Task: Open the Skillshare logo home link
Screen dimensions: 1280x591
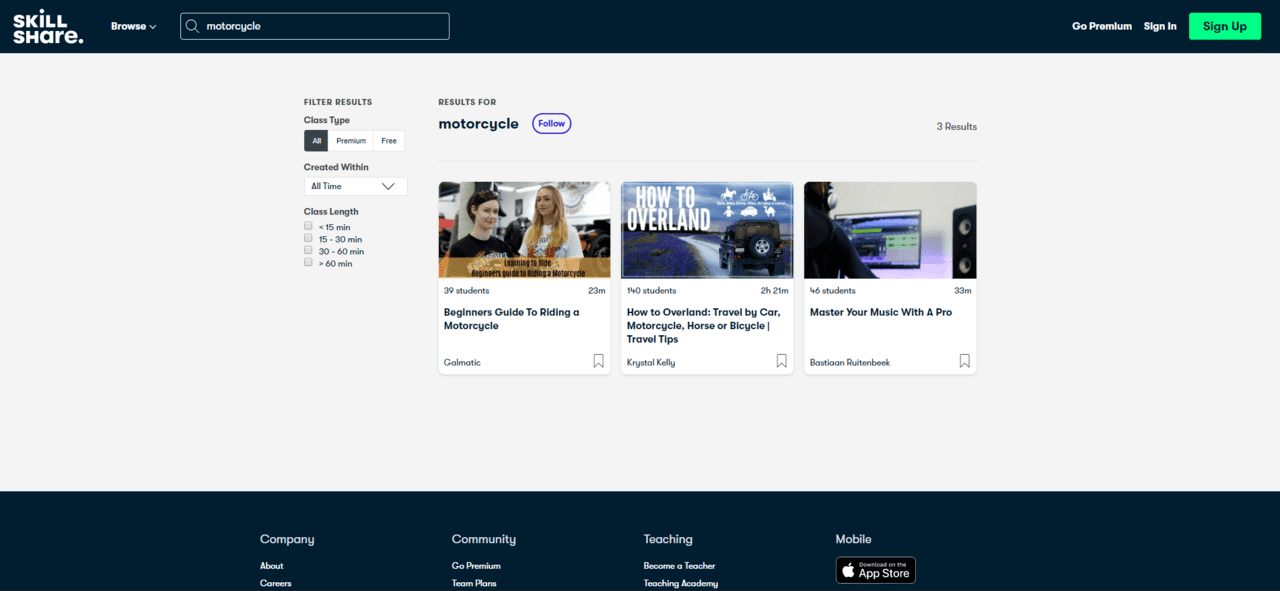Action: [48, 26]
